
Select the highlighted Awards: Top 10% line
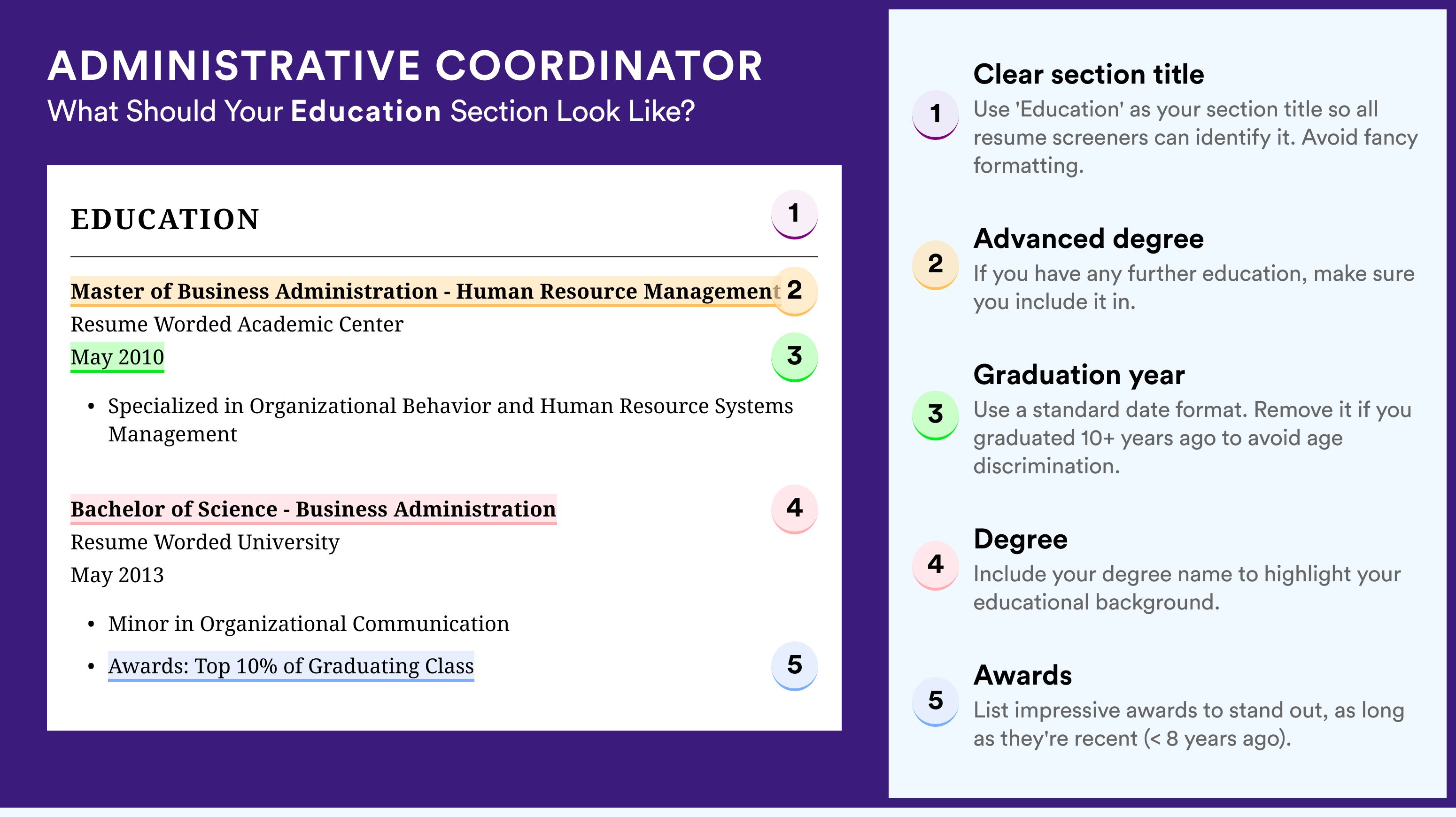[x=291, y=666]
